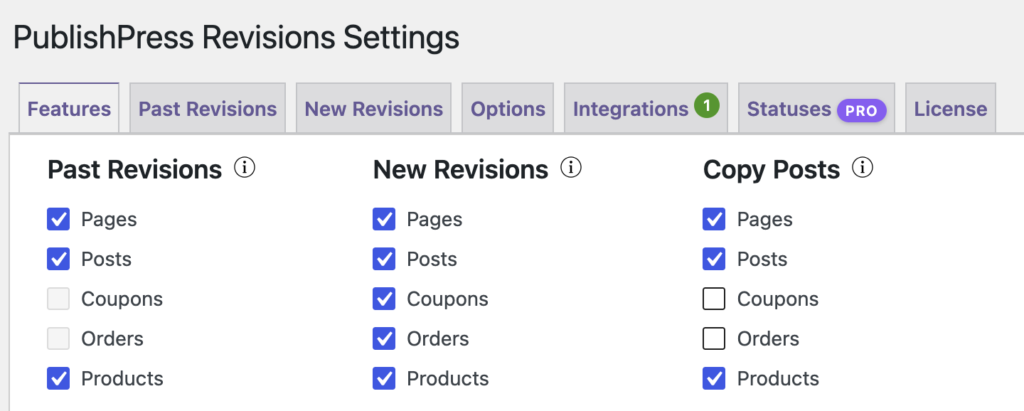1024x411 pixels.
Task: Uncheck Posts under Past Revisions
Action: click(58, 259)
